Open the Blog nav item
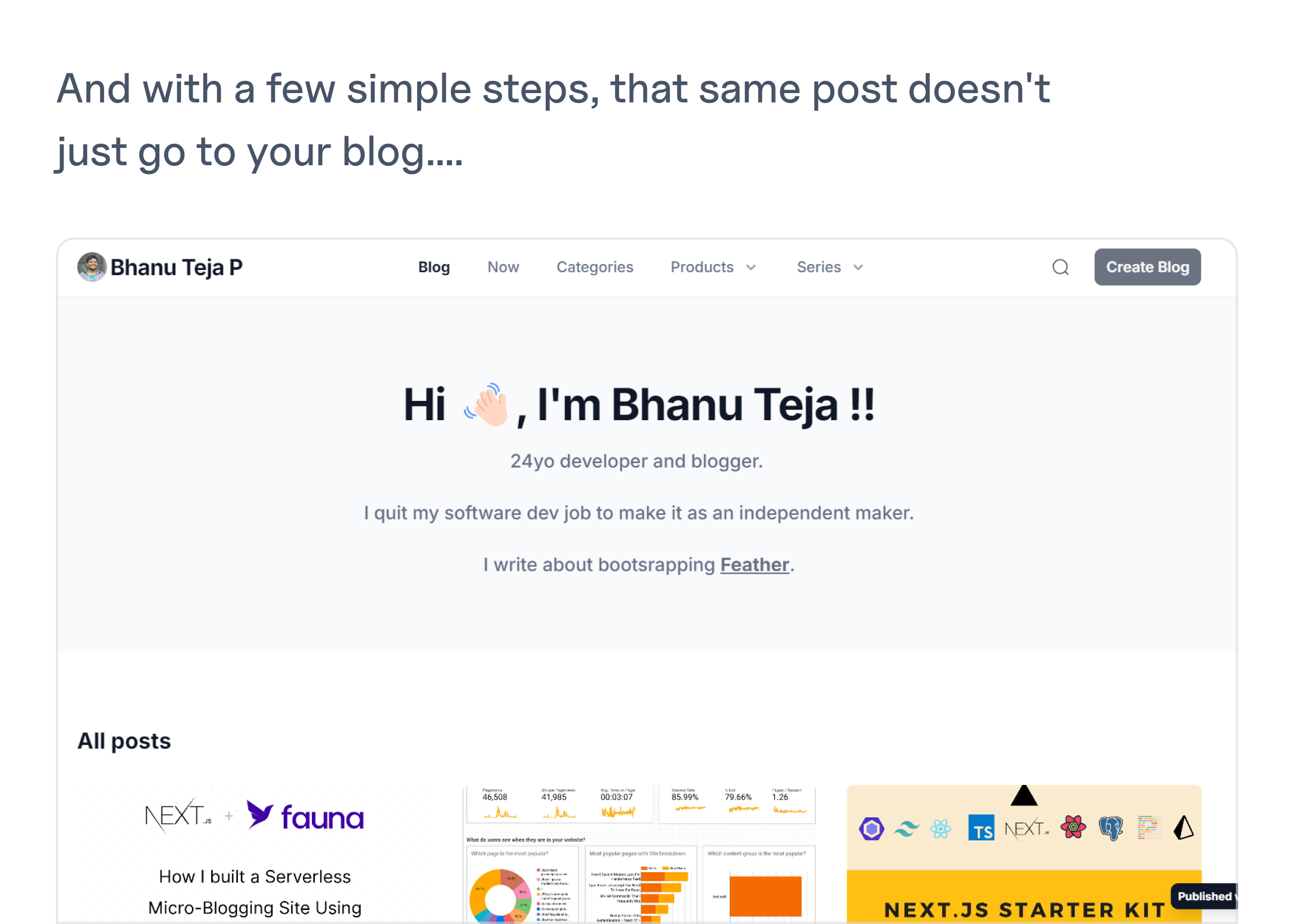 click(434, 267)
